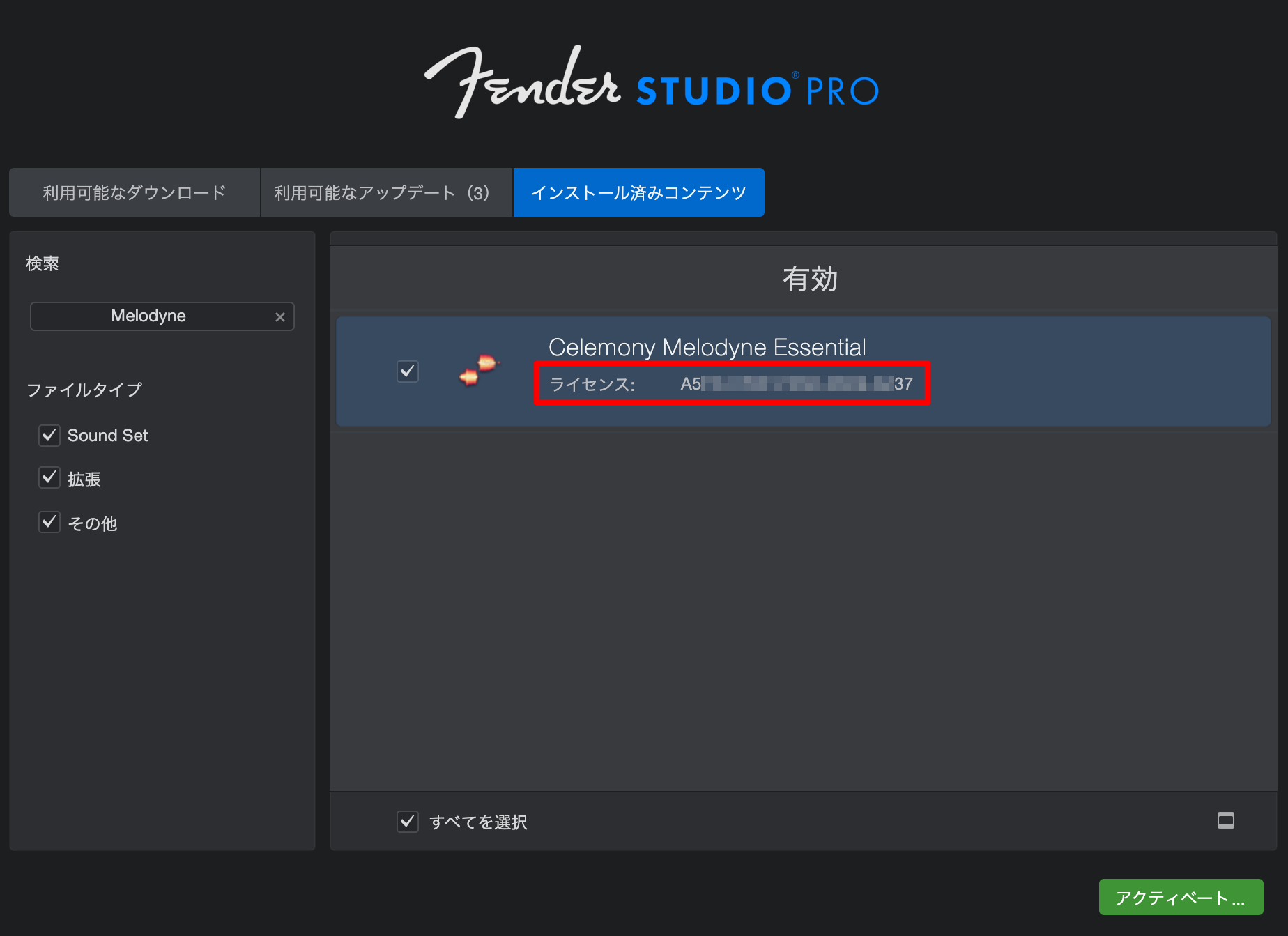
Task: Click the Sound Set label text
Action: point(107,436)
